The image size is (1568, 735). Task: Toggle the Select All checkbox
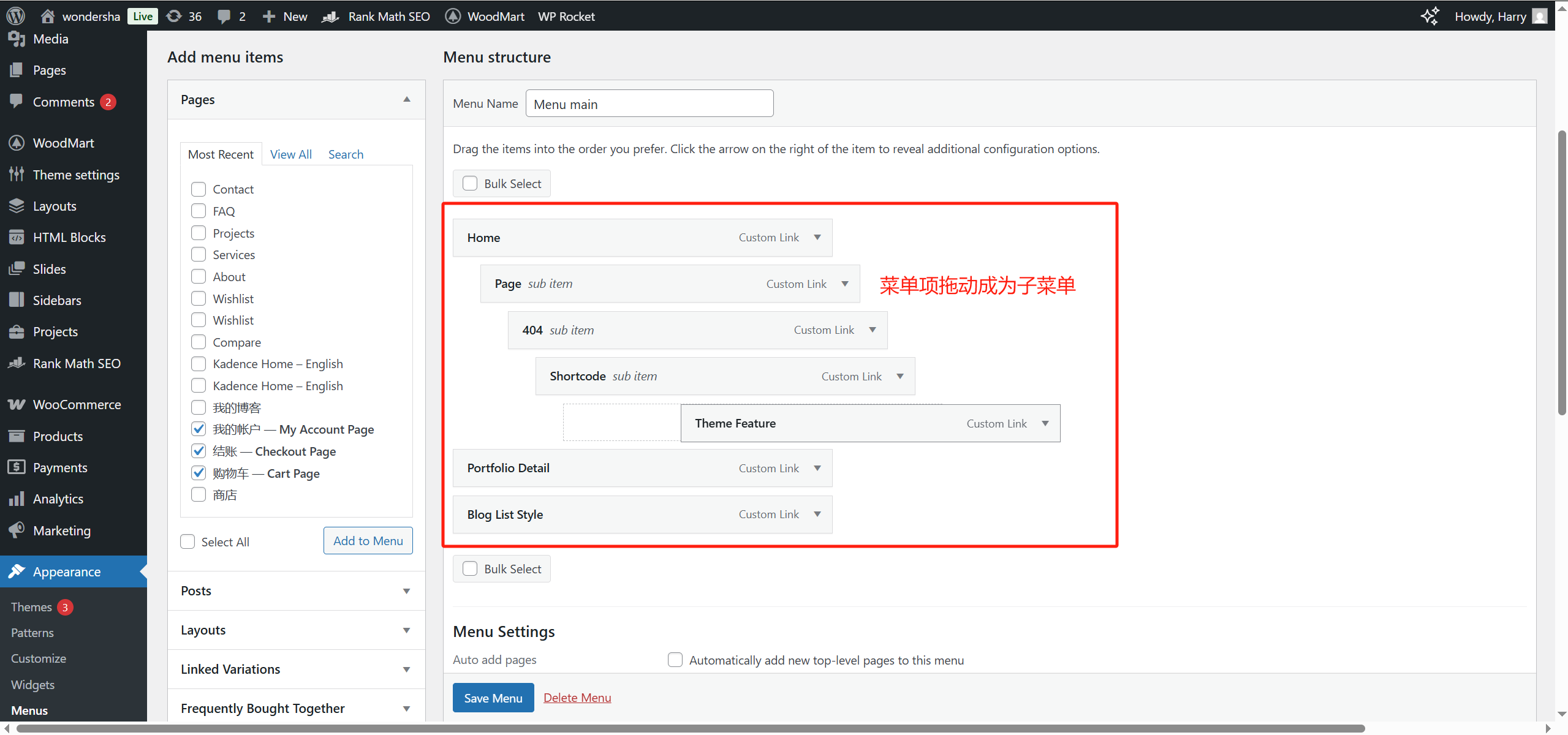tap(187, 541)
